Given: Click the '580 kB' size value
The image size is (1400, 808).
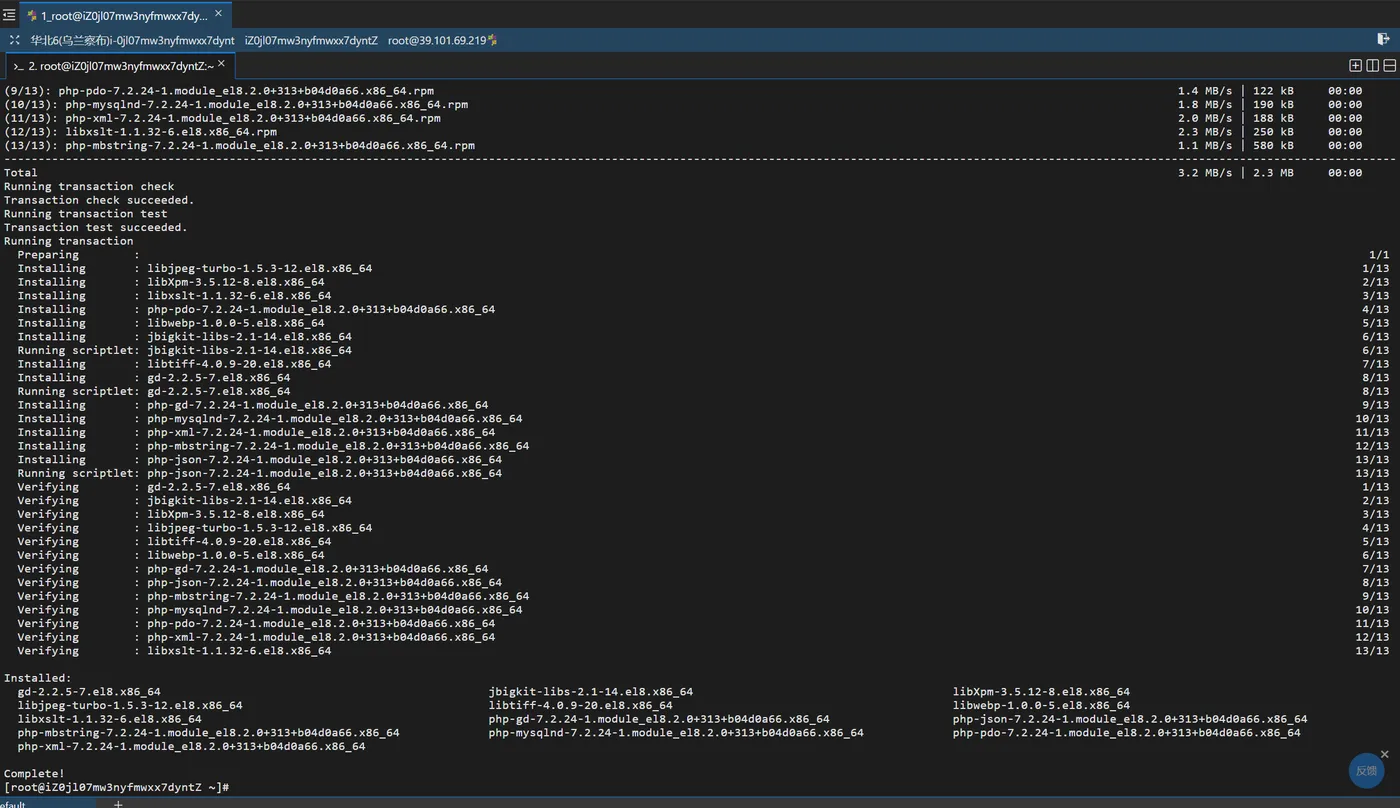Looking at the screenshot, I should pos(1273,145).
